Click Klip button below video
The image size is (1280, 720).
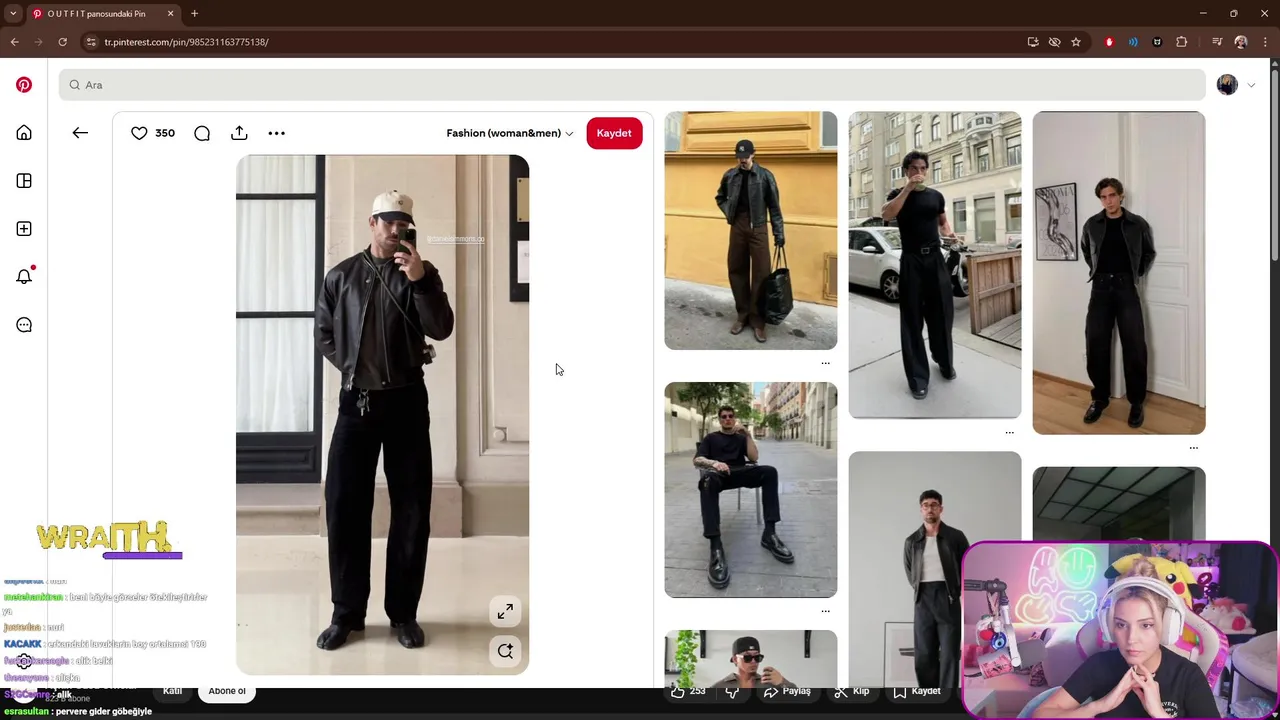(852, 691)
